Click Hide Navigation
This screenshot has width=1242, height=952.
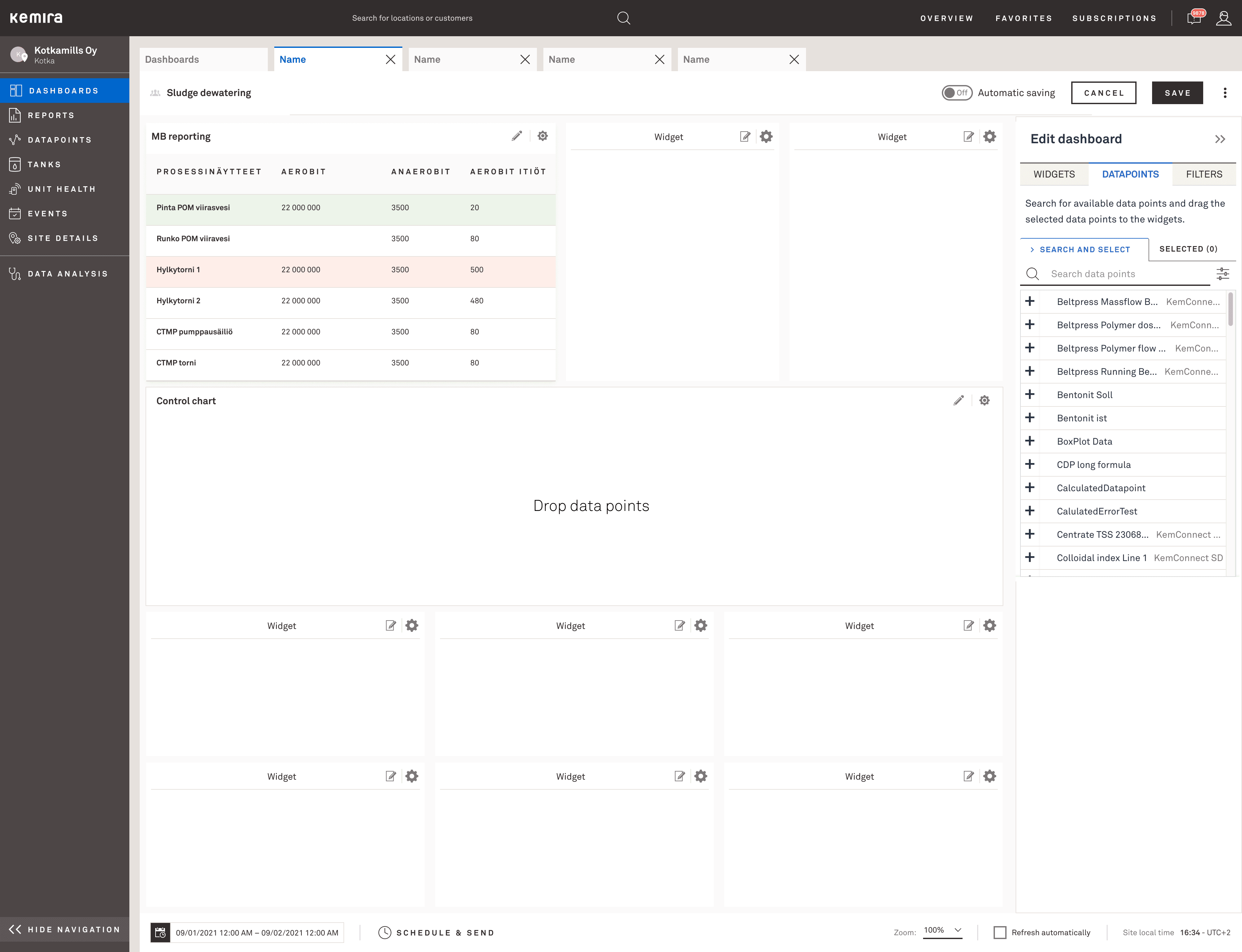(x=64, y=929)
